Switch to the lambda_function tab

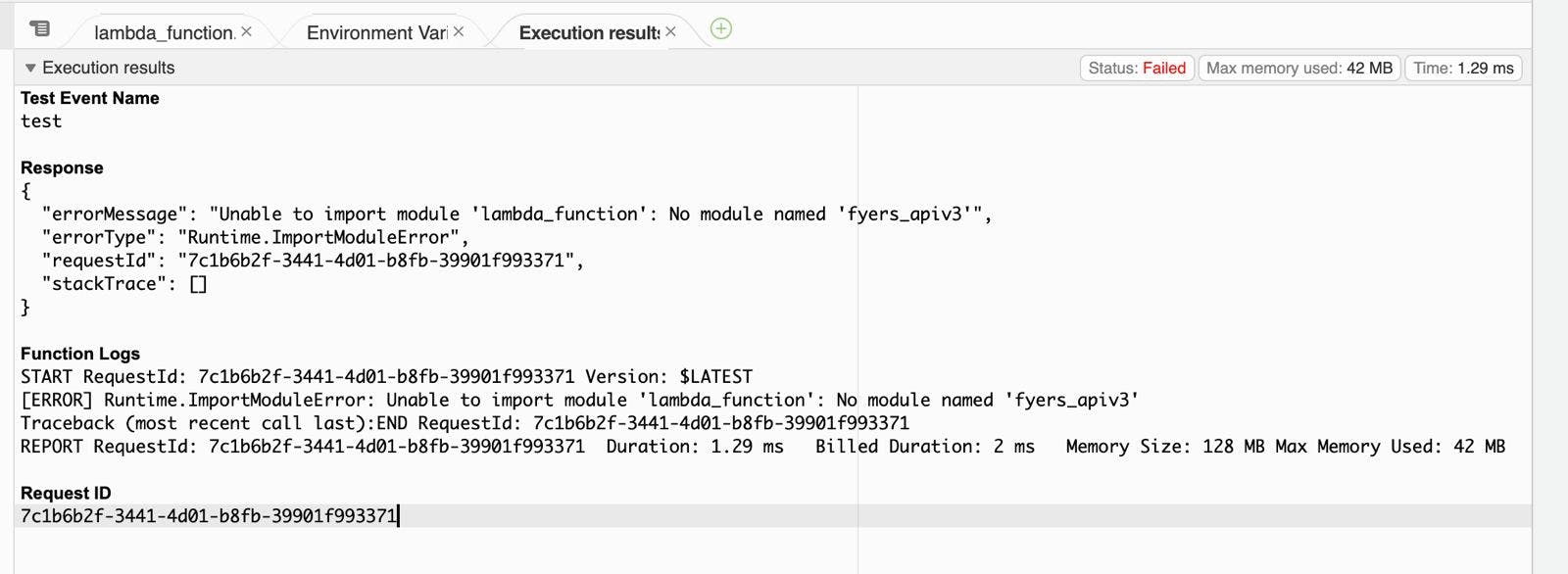point(164,33)
